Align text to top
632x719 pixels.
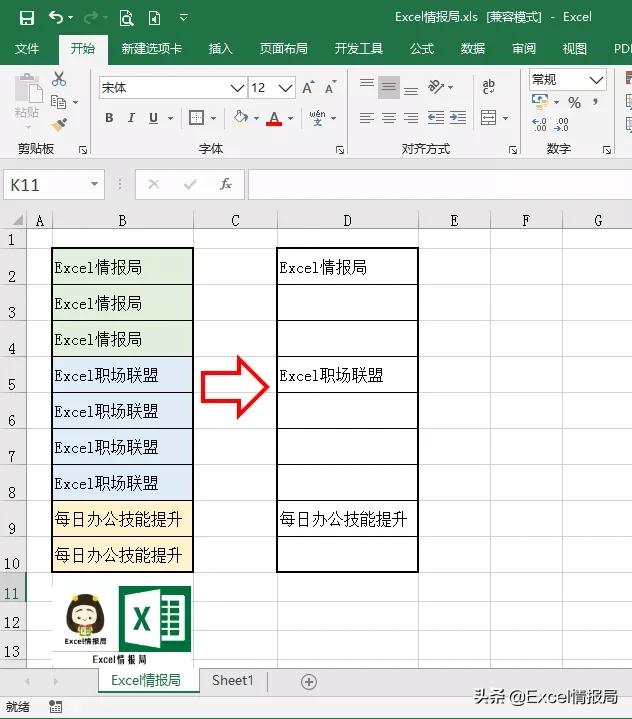click(366, 86)
